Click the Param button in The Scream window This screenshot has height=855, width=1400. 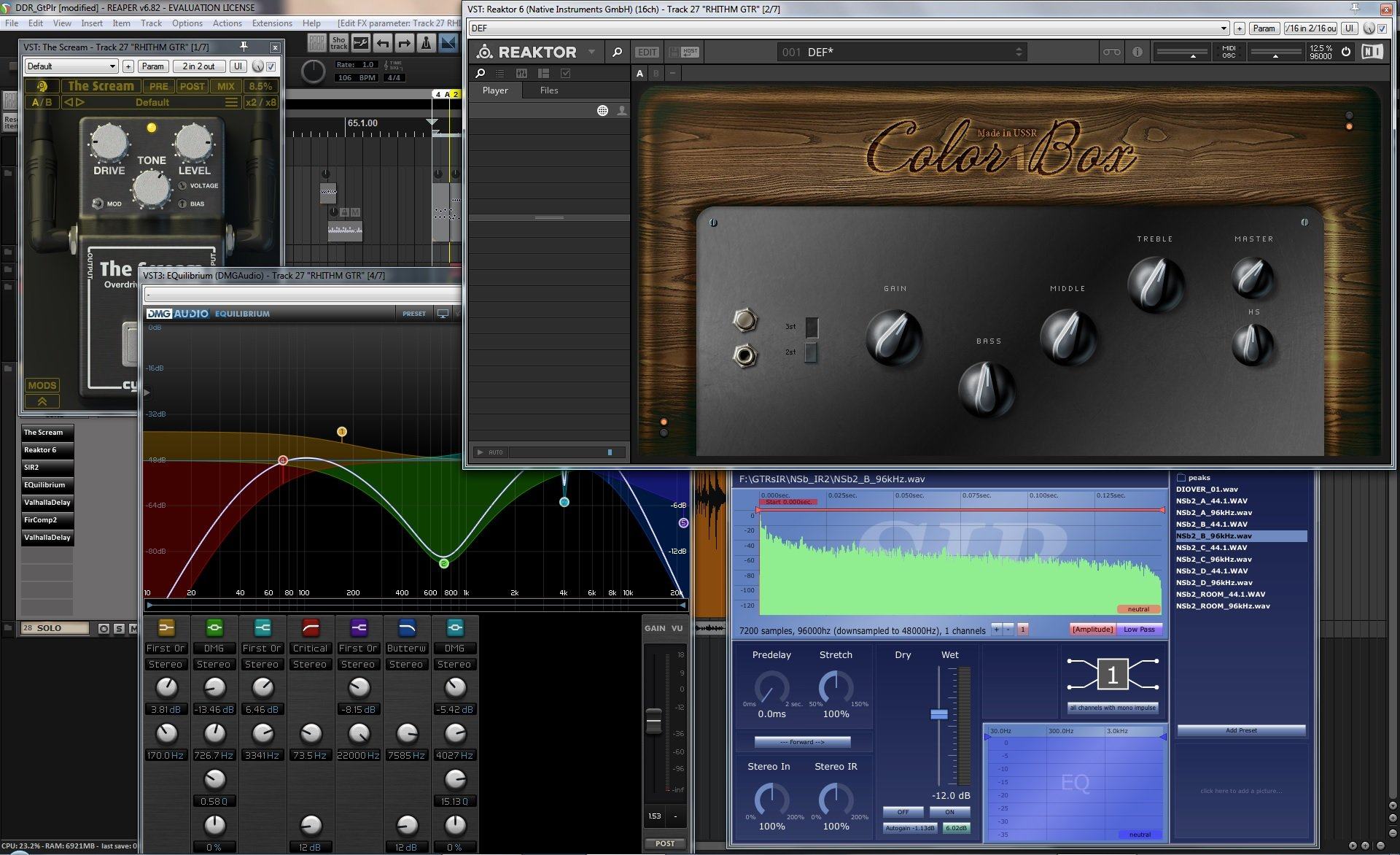[152, 66]
